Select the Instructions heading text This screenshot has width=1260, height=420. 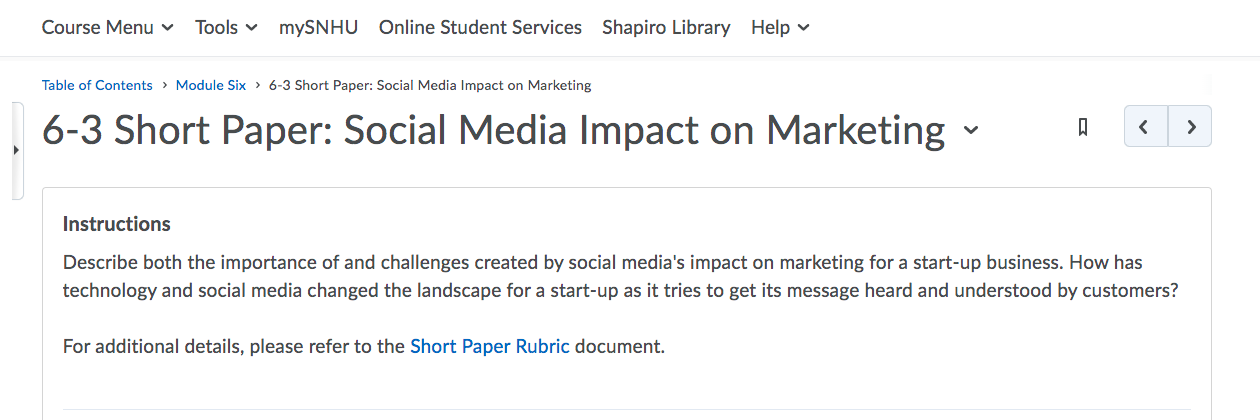pyautogui.click(x=117, y=224)
